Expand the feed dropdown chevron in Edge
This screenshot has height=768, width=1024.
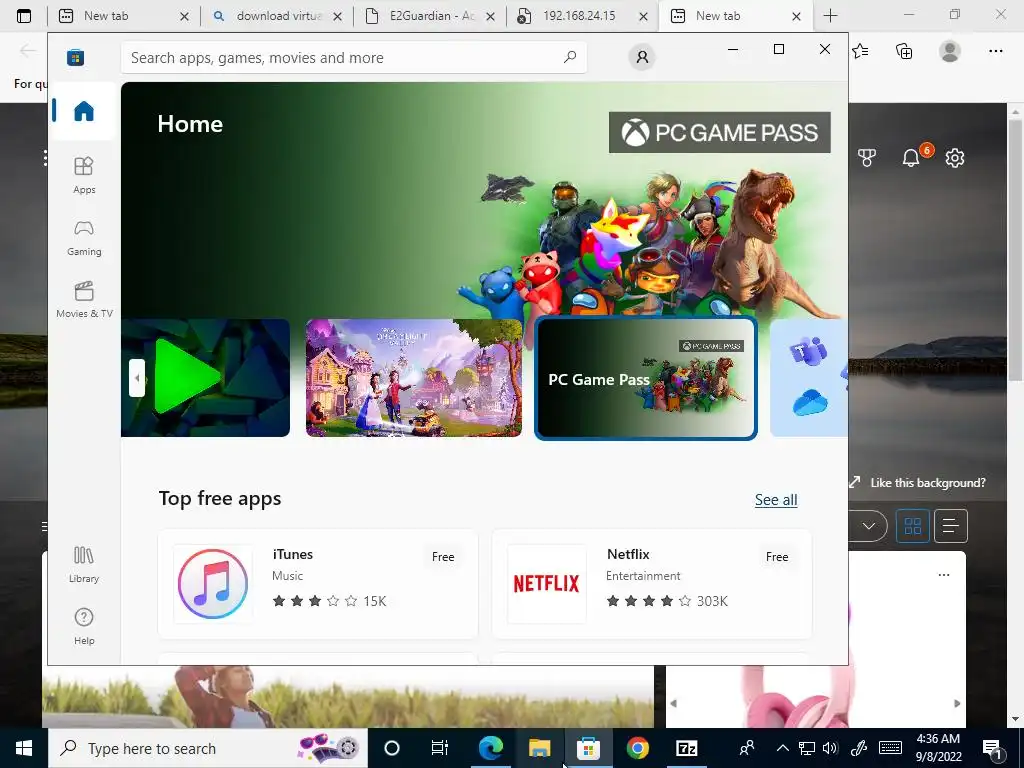coord(869,526)
